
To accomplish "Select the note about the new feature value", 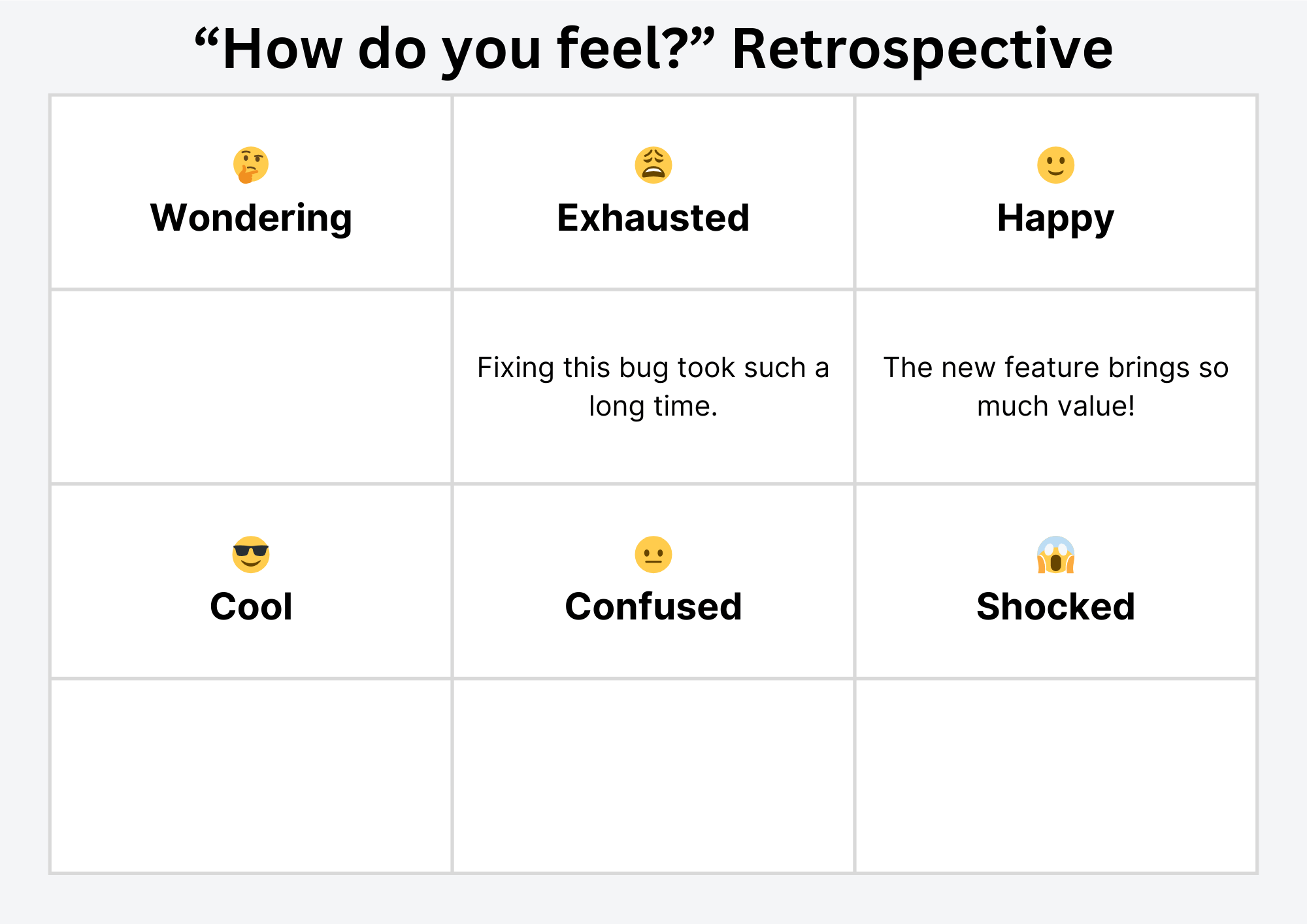I will pyautogui.click(x=1056, y=387).
